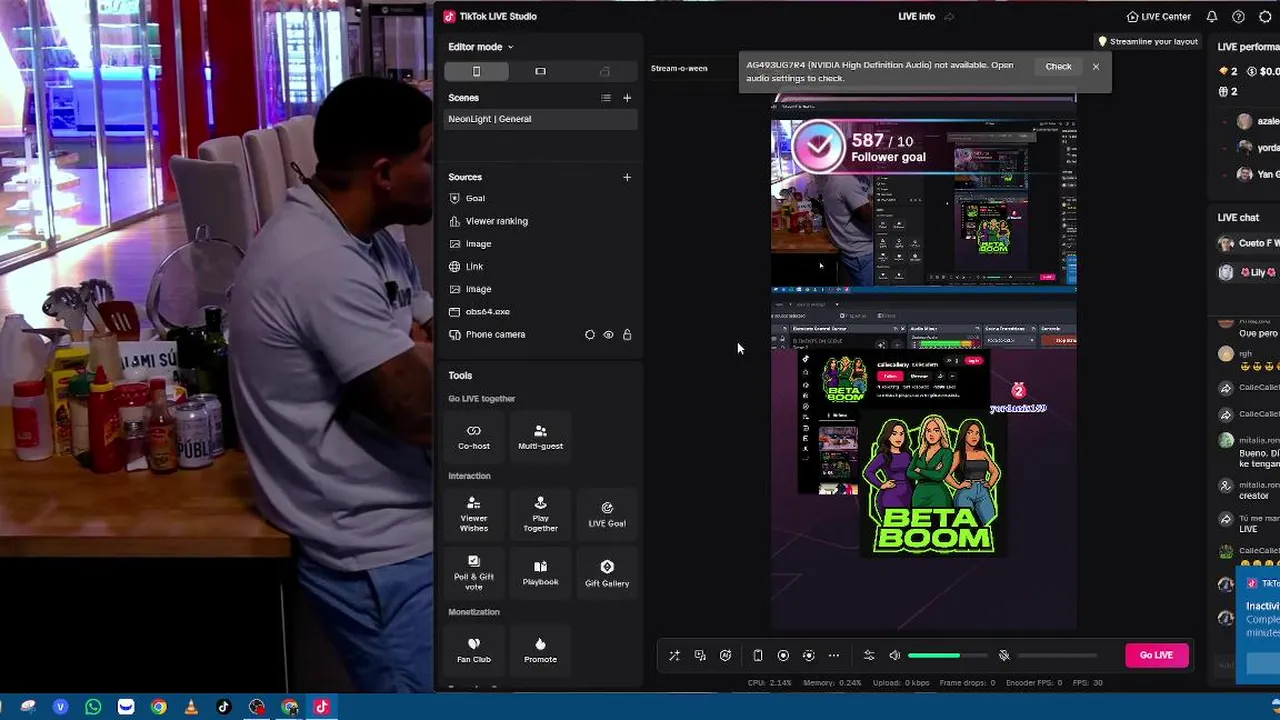
Task: Click Phone camera settings circle icon
Action: coord(590,335)
